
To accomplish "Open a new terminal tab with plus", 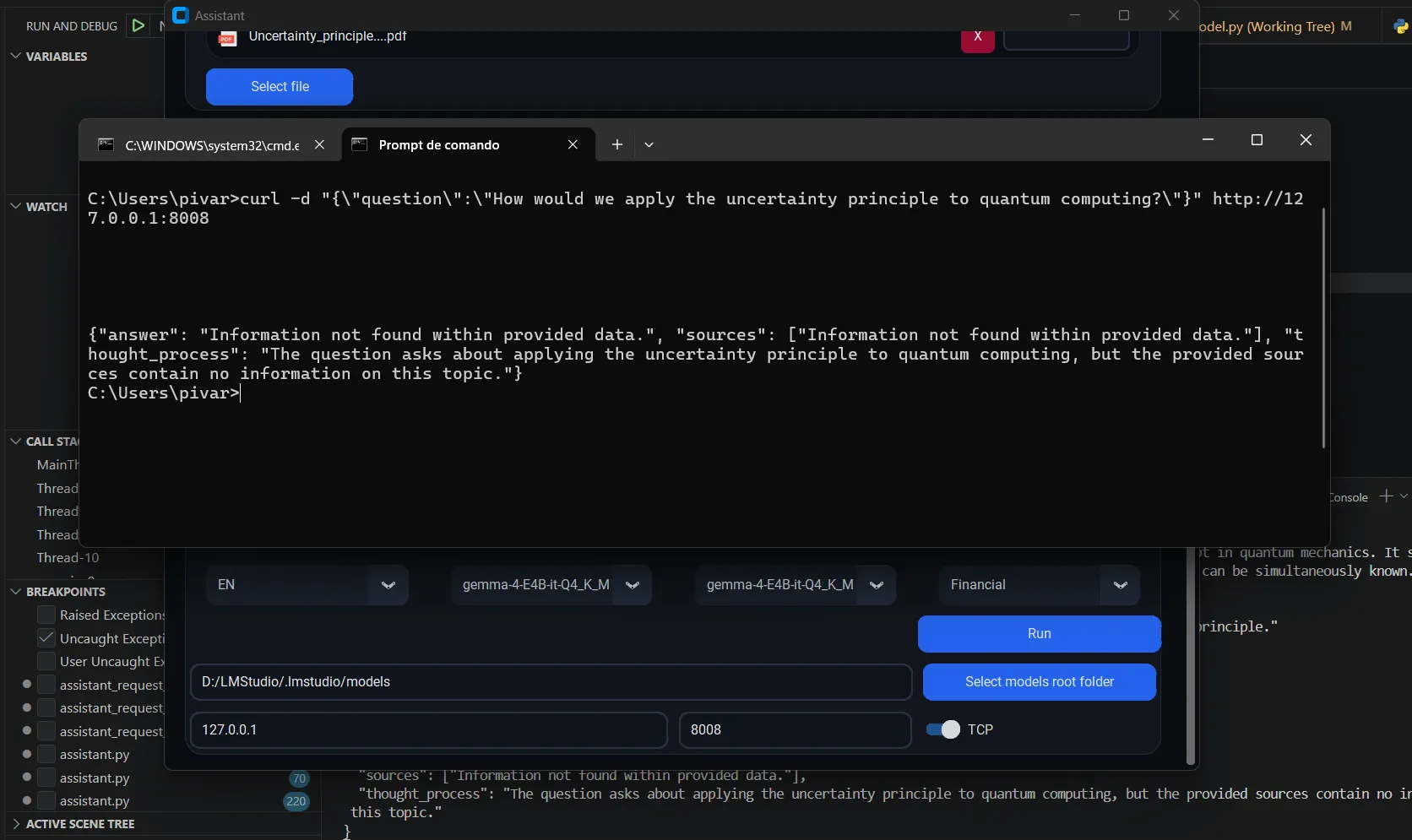I will click(x=617, y=144).
